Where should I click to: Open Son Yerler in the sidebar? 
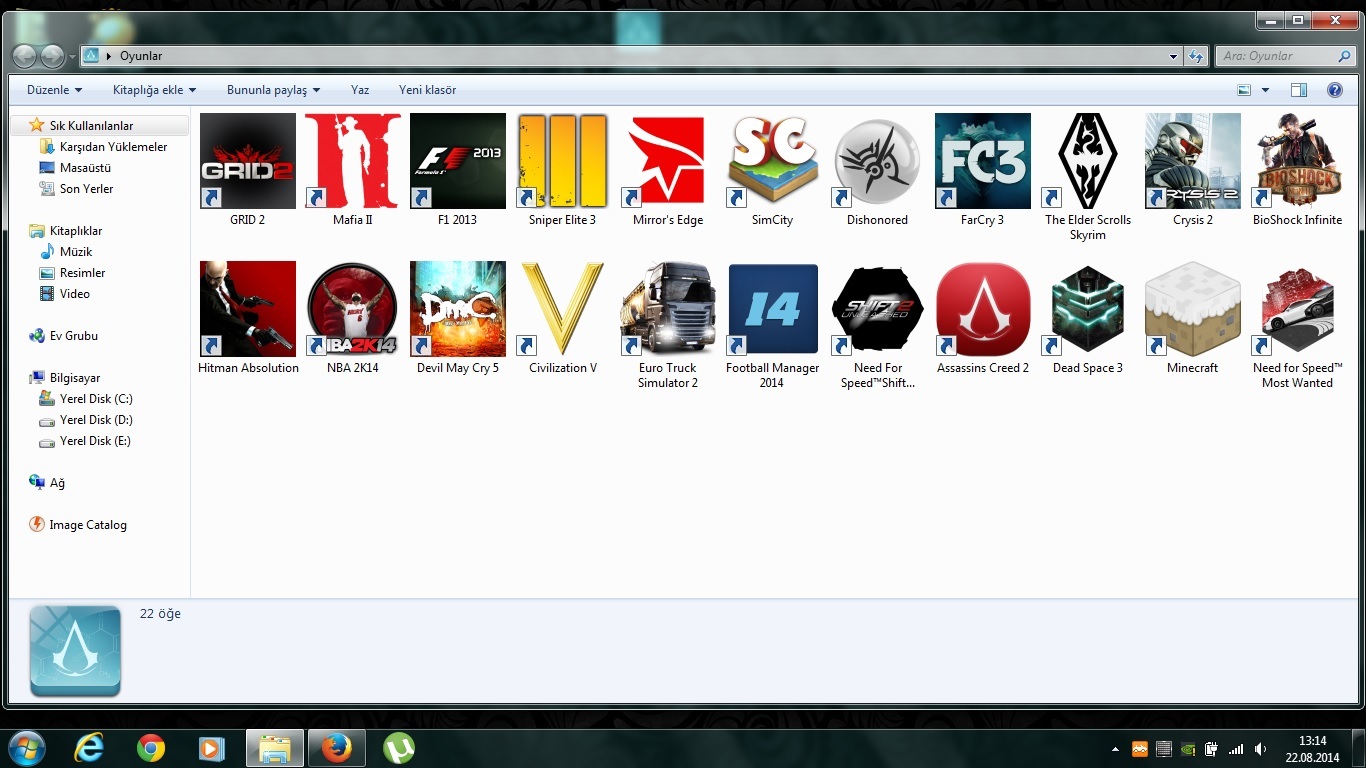[86, 189]
